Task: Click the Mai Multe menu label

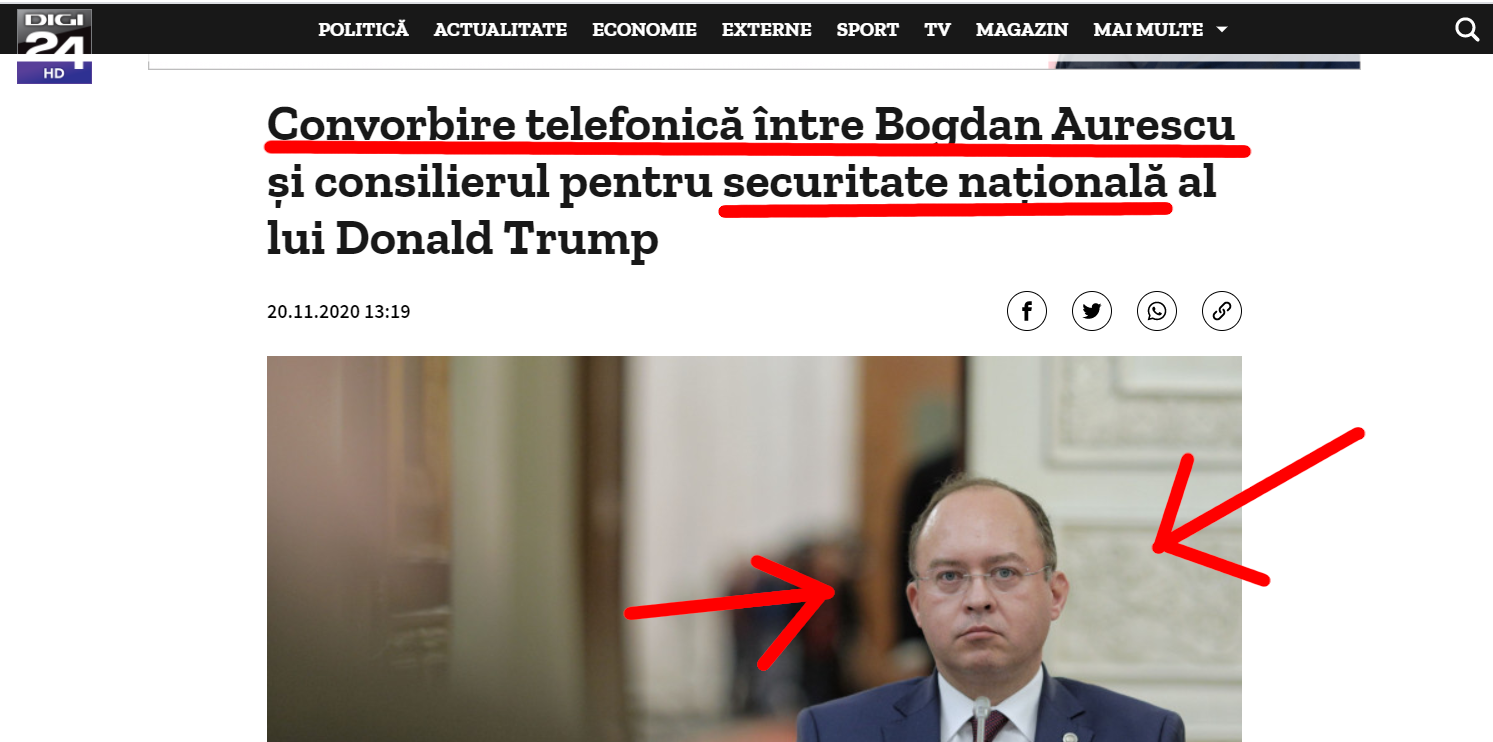Action: coord(1148,30)
